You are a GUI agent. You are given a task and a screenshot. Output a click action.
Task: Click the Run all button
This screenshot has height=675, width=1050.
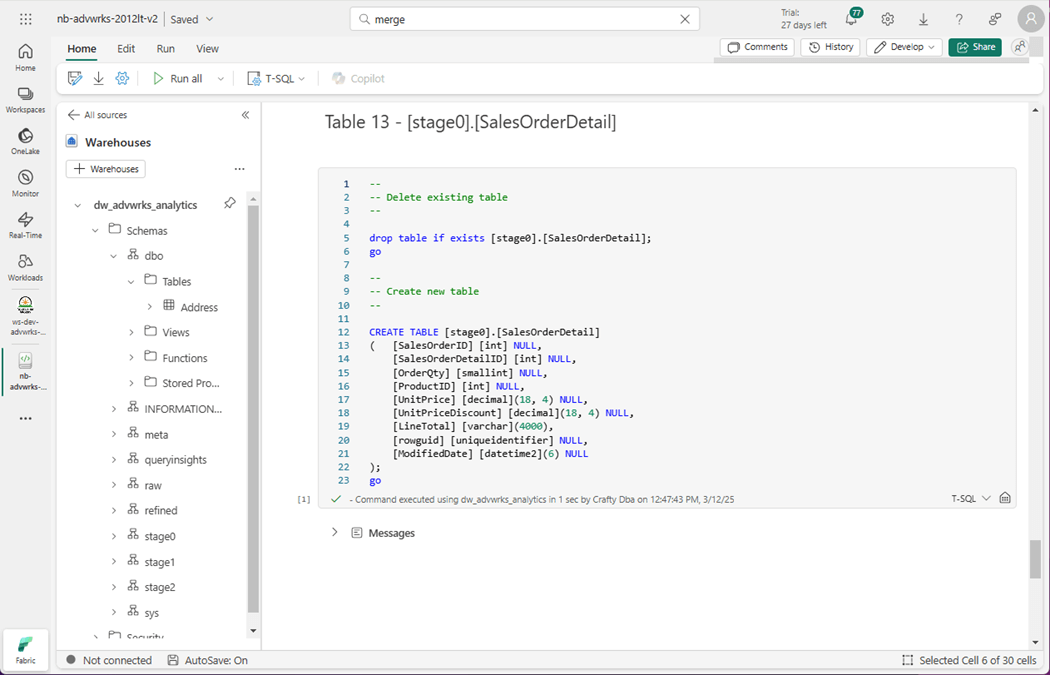point(178,78)
